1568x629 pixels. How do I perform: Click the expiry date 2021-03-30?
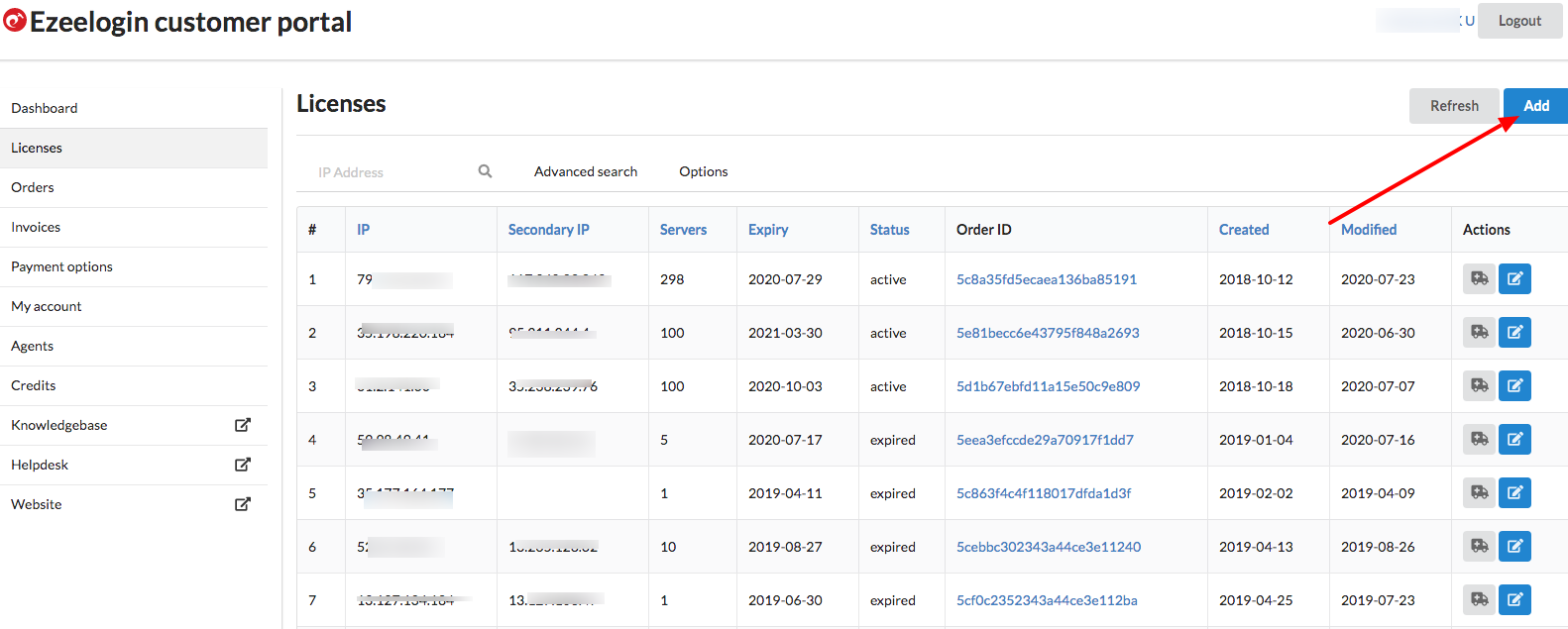pyautogui.click(x=785, y=333)
